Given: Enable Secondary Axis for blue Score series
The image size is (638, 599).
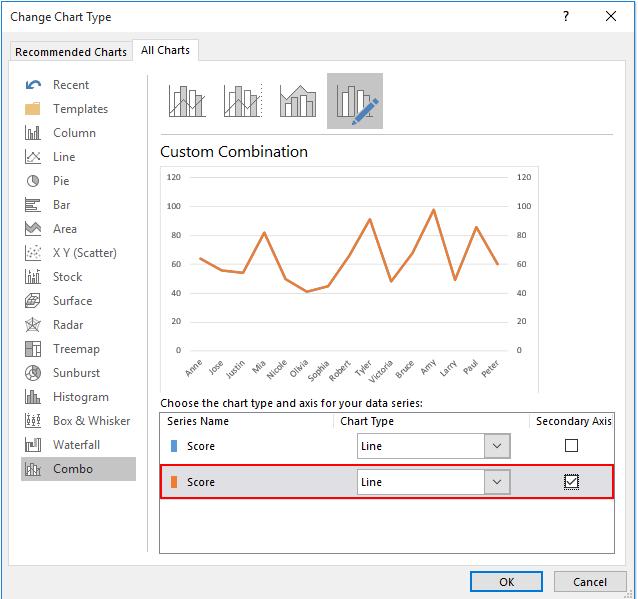Looking at the screenshot, I should [571, 446].
